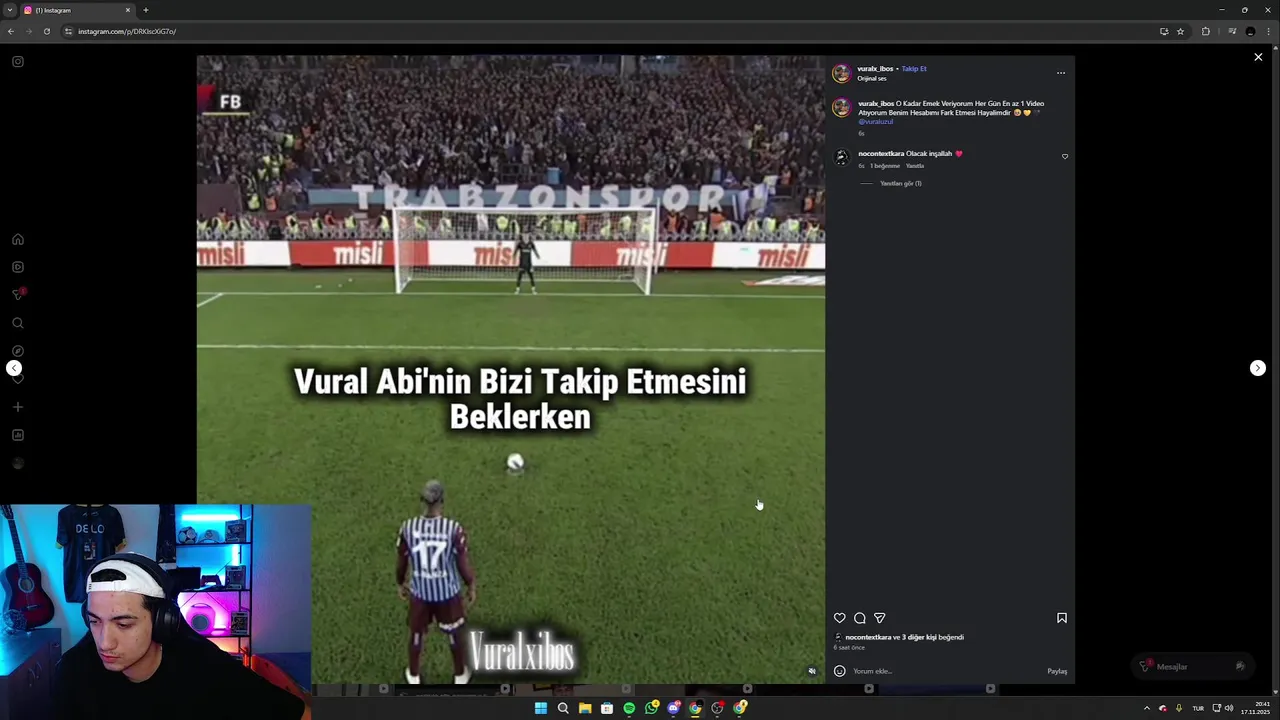Open nocontextkara commenter profile name
Viewport: 1280px width, 720px height.
pos(881,154)
